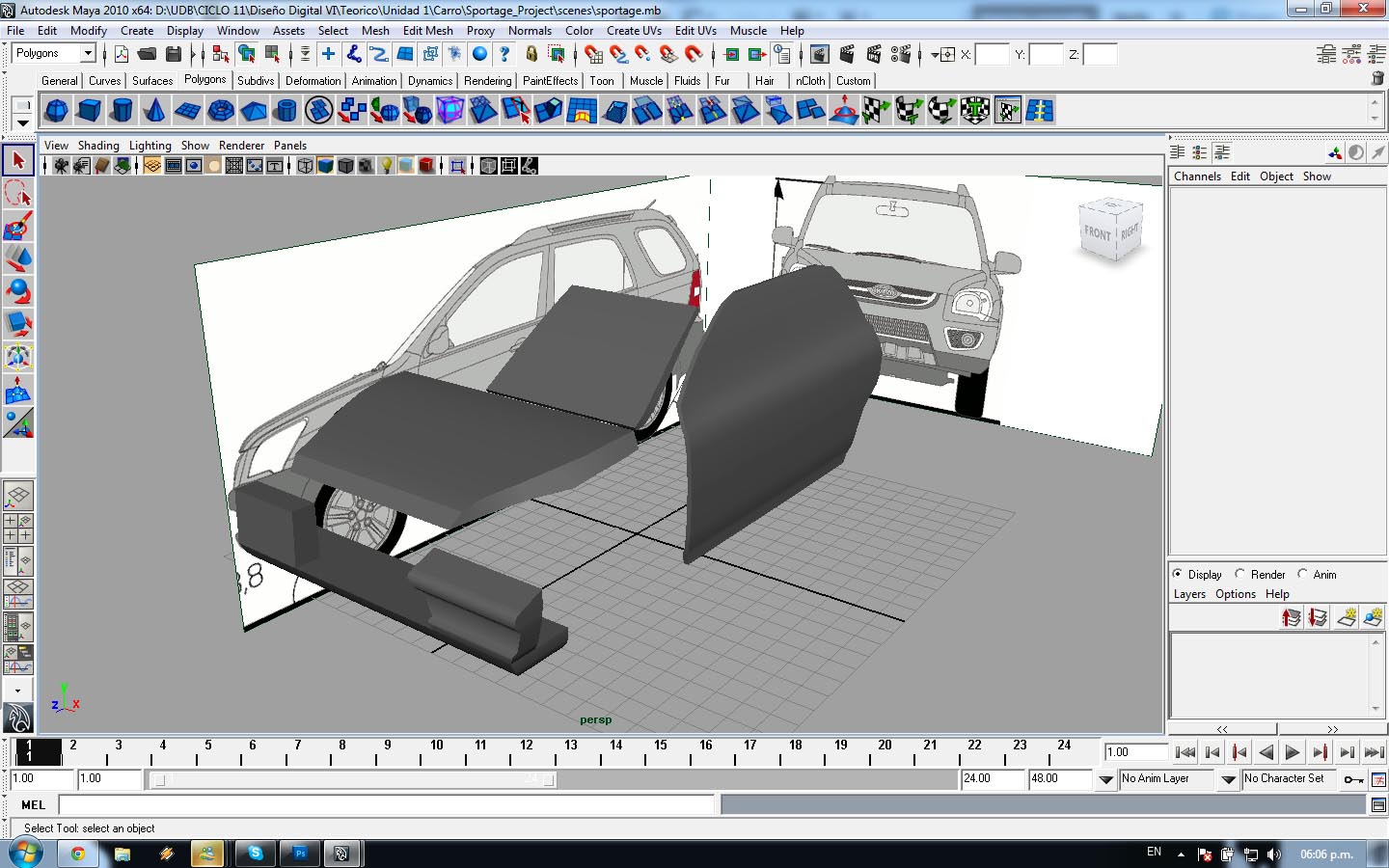The width and height of the screenshot is (1389, 868).
Task: Select the Lasso tool in the toolbox
Action: point(18,194)
